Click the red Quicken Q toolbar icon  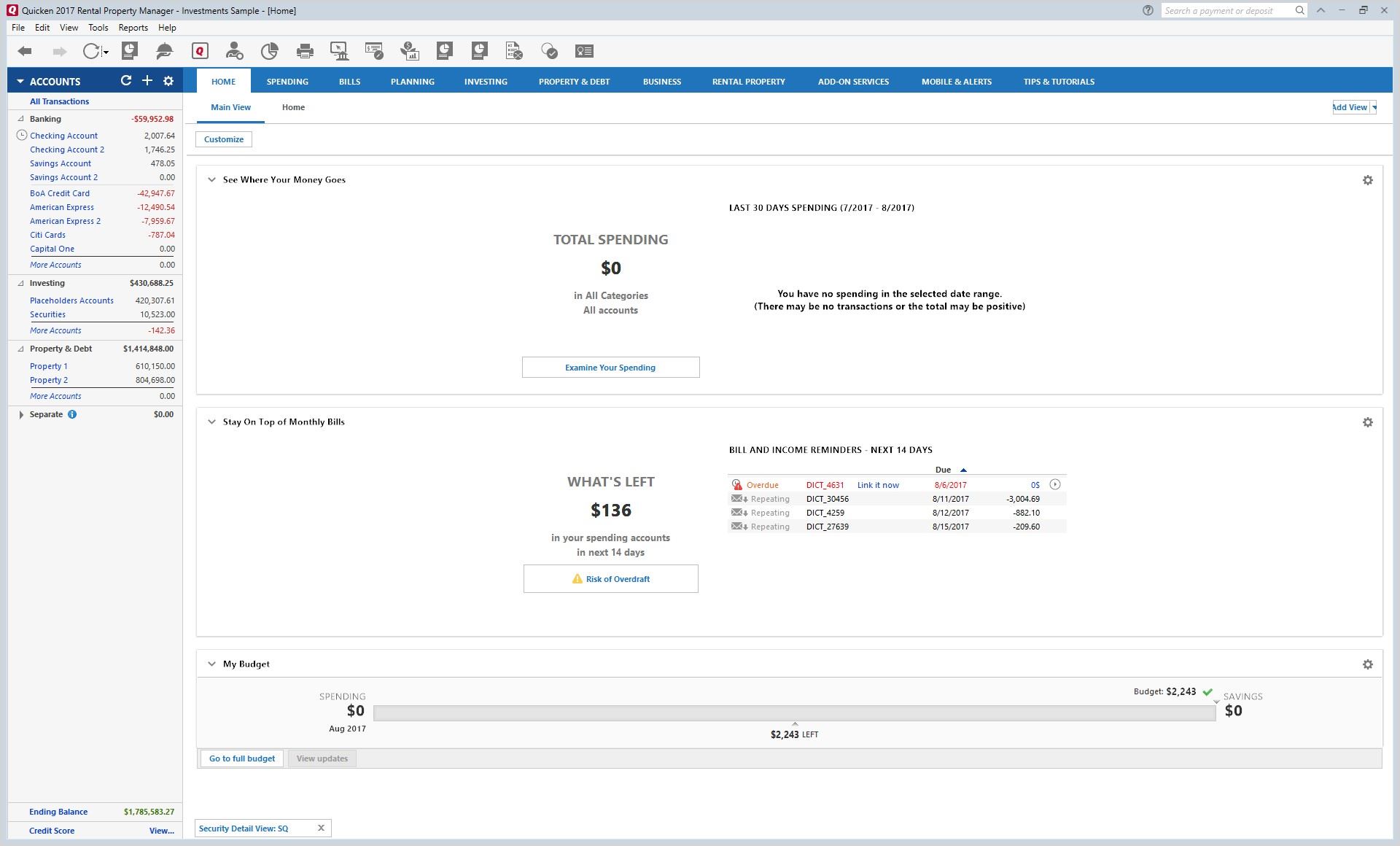coord(200,51)
